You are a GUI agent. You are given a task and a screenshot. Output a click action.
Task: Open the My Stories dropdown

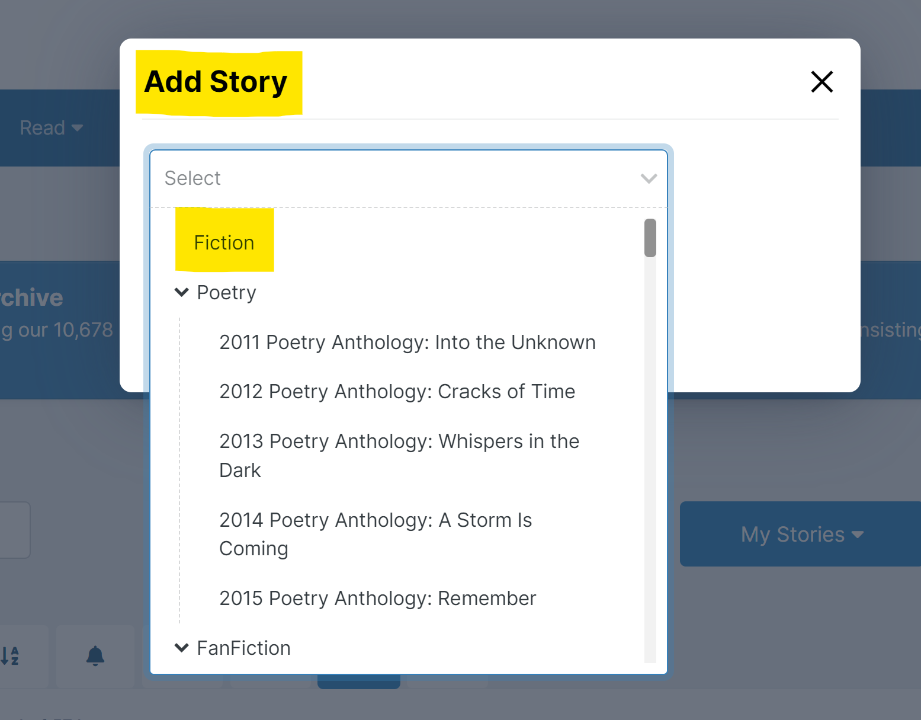click(799, 534)
